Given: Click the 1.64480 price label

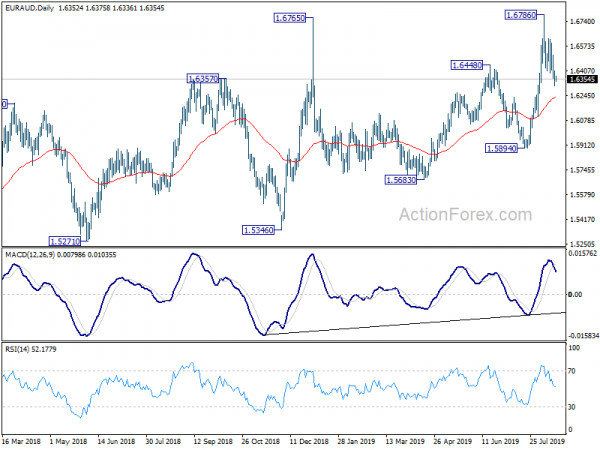Looking at the screenshot, I should tap(467, 65).
